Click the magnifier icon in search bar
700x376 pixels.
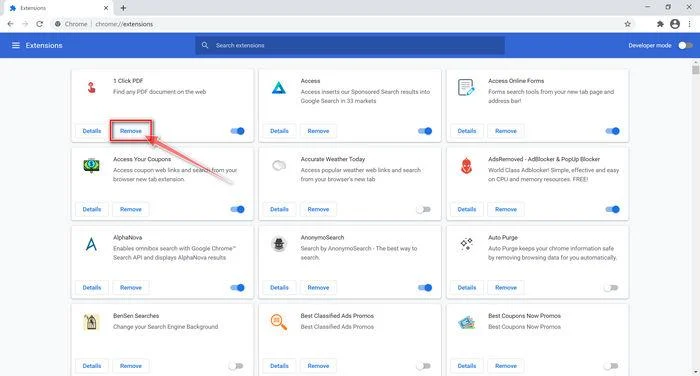pos(205,45)
